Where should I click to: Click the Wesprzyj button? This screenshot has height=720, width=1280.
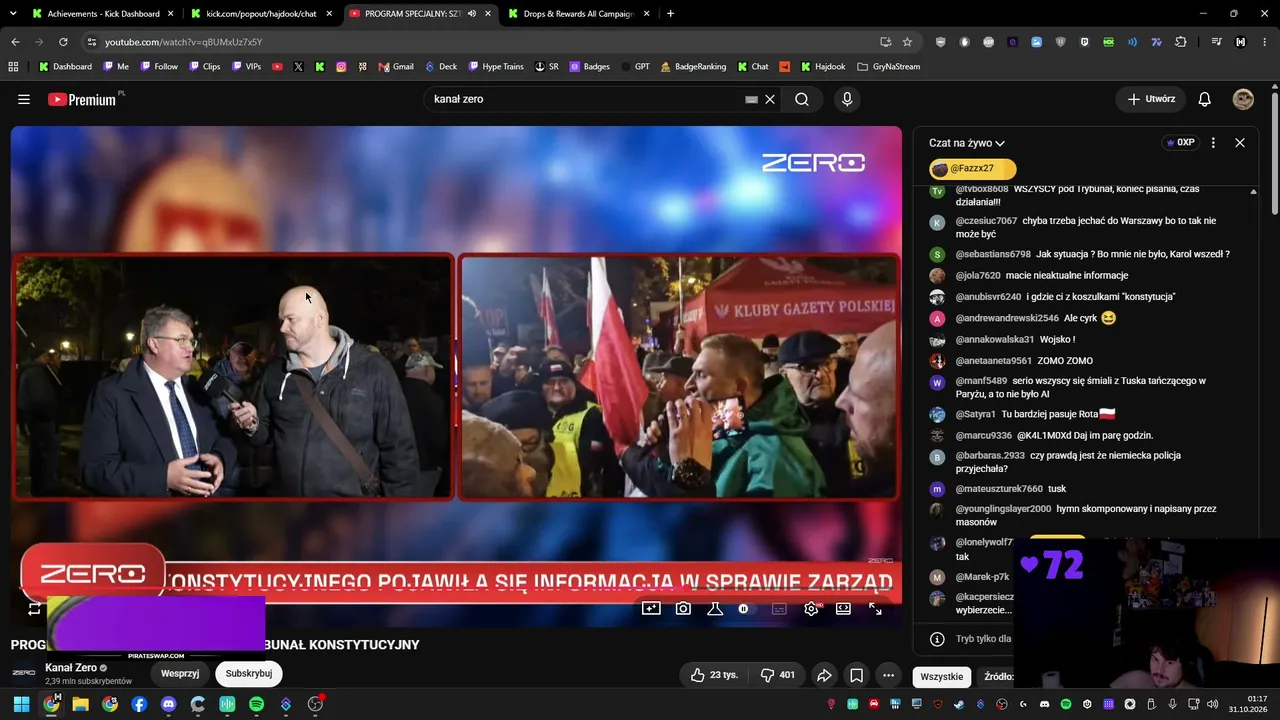click(x=180, y=673)
